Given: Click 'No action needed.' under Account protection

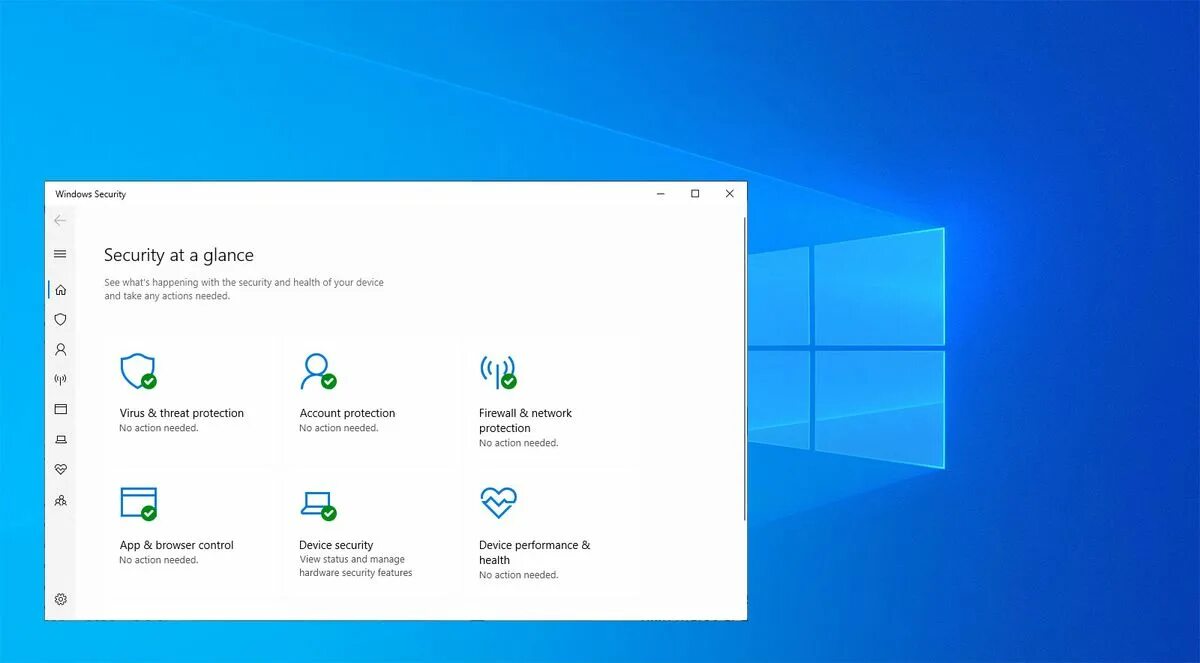Looking at the screenshot, I should pyautogui.click(x=338, y=428).
